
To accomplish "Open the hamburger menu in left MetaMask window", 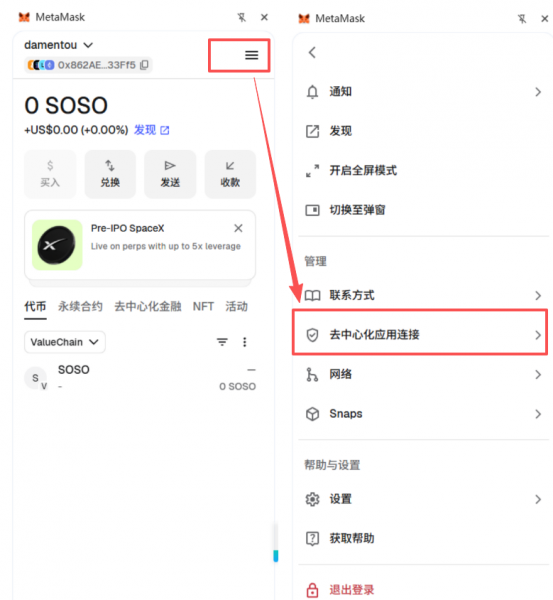I will click(x=251, y=55).
